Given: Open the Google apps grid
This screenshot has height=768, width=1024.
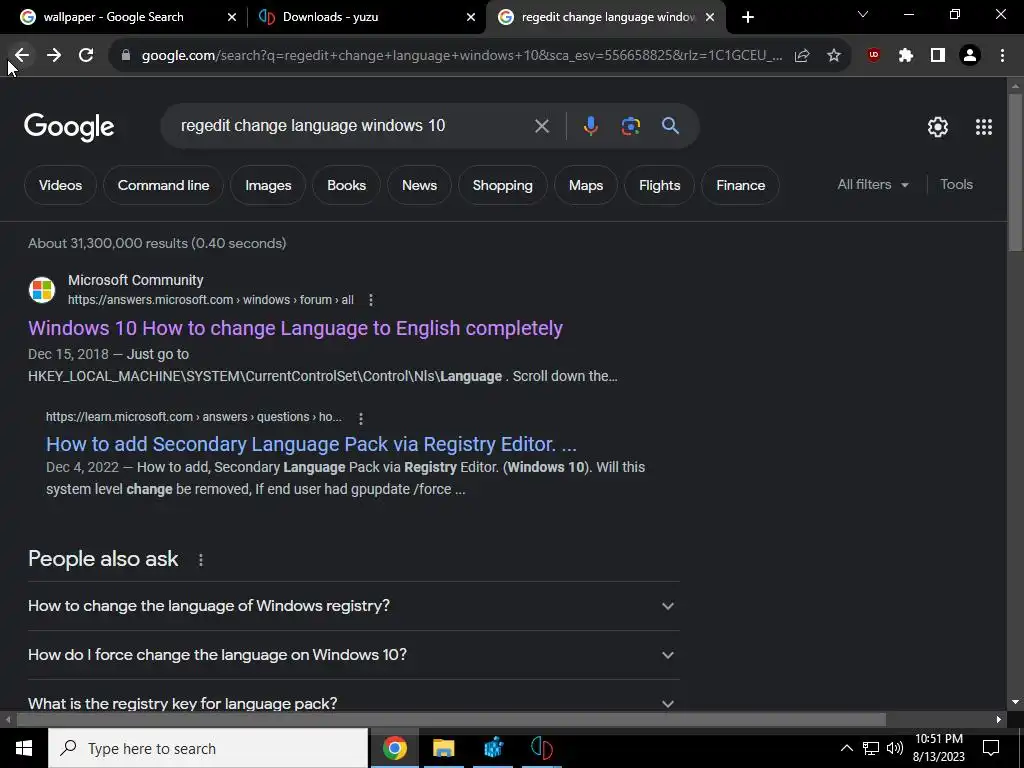Looking at the screenshot, I should [x=984, y=127].
